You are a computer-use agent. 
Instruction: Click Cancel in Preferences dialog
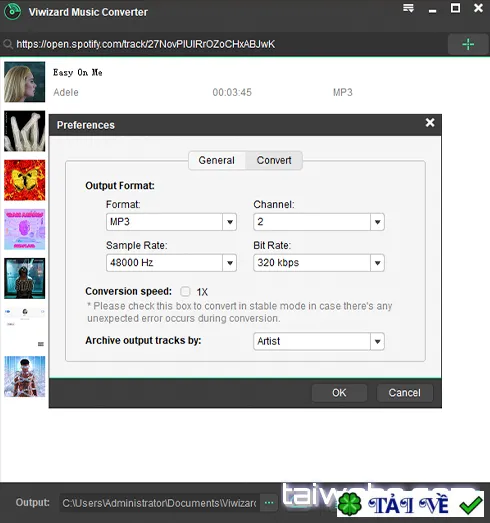(405, 393)
